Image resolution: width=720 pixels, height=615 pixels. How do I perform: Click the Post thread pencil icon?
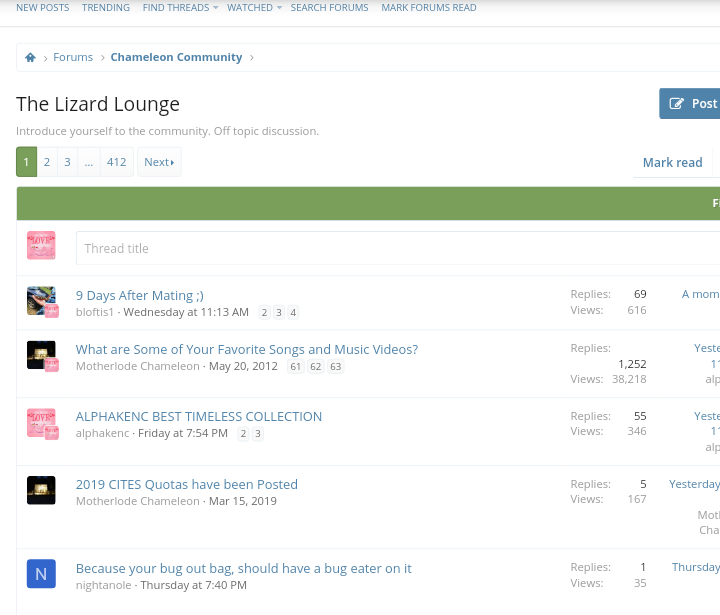(x=677, y=104)
